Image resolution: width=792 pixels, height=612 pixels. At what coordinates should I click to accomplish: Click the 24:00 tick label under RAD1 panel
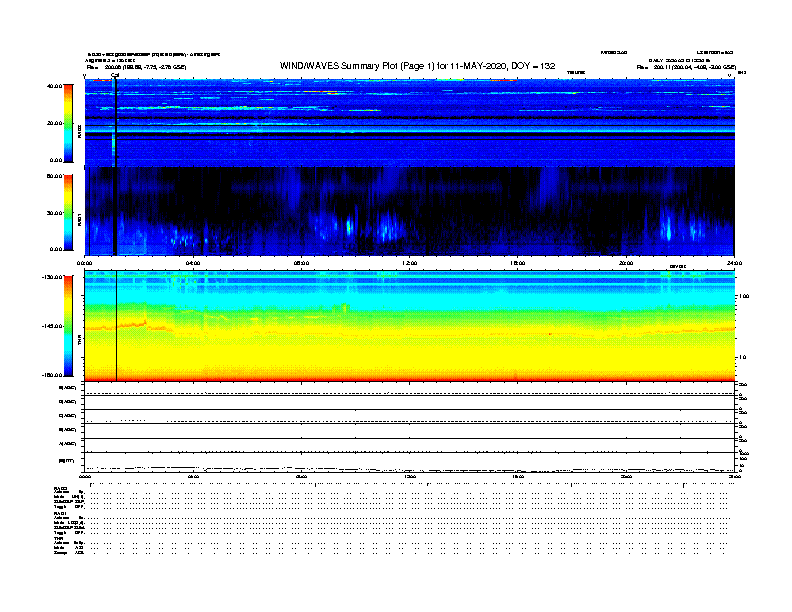734,263
